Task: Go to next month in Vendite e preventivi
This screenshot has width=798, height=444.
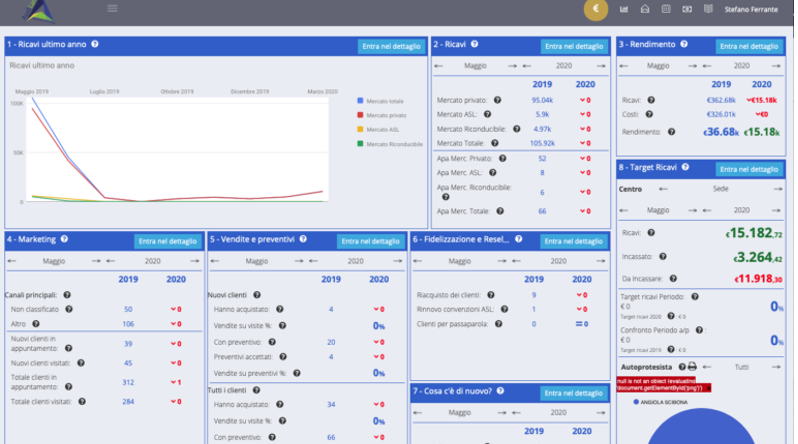Action: [299, 261]
